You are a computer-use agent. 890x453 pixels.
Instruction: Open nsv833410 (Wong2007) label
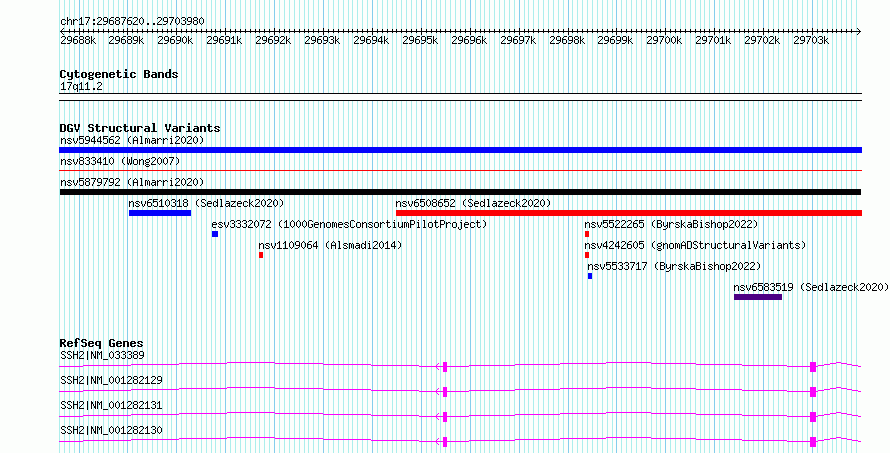(120, 161)
